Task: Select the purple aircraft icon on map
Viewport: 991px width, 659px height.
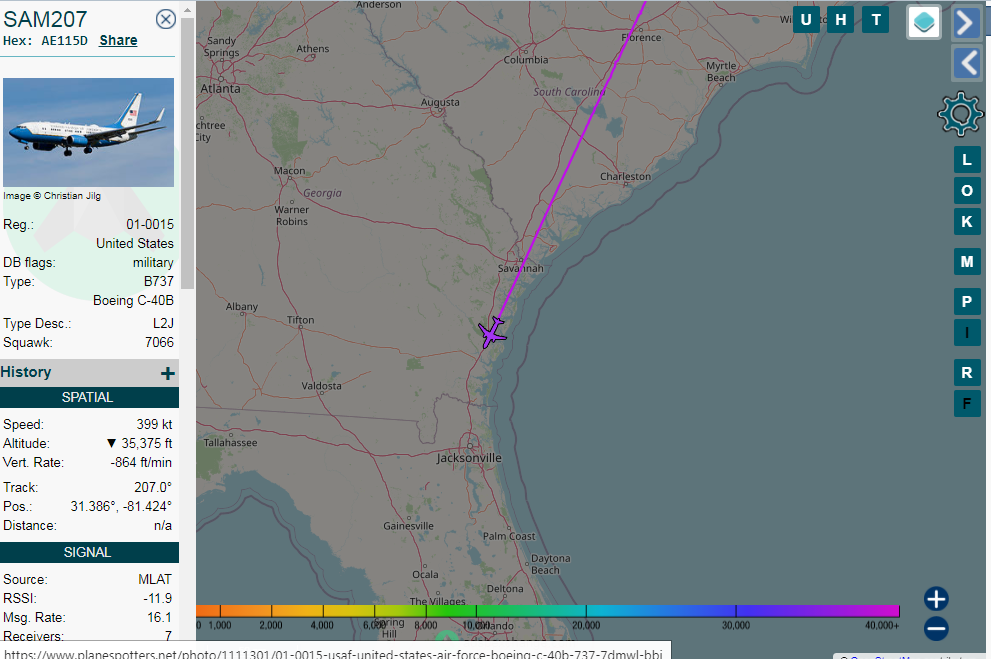Action: pos(492,332)
